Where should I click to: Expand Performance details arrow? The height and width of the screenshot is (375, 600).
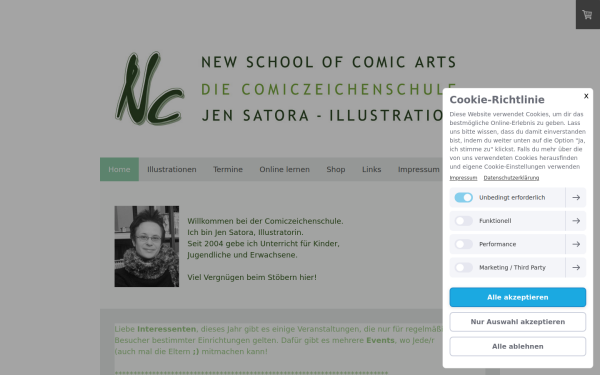click(576, 244)
